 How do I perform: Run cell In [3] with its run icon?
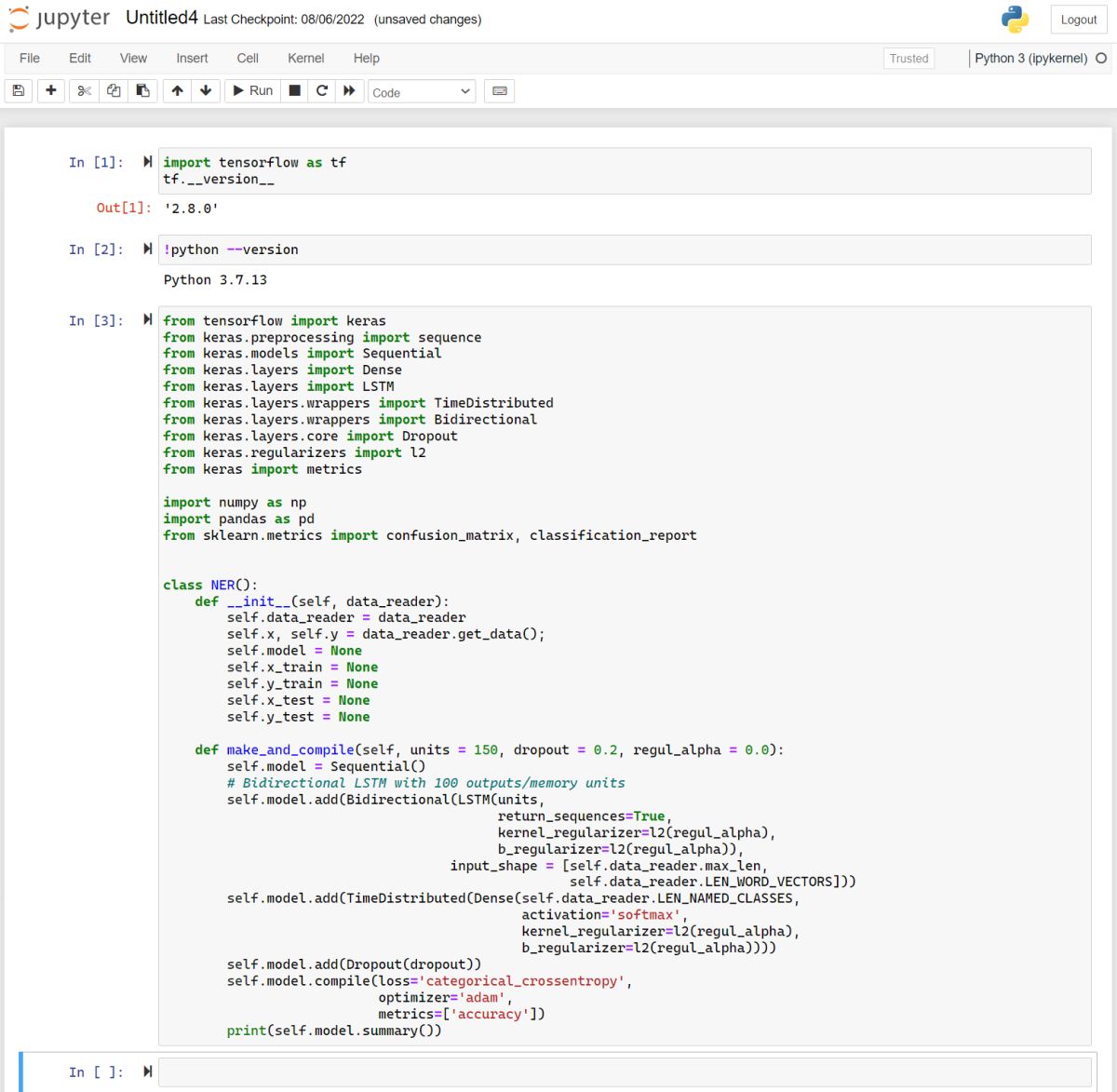147,320
